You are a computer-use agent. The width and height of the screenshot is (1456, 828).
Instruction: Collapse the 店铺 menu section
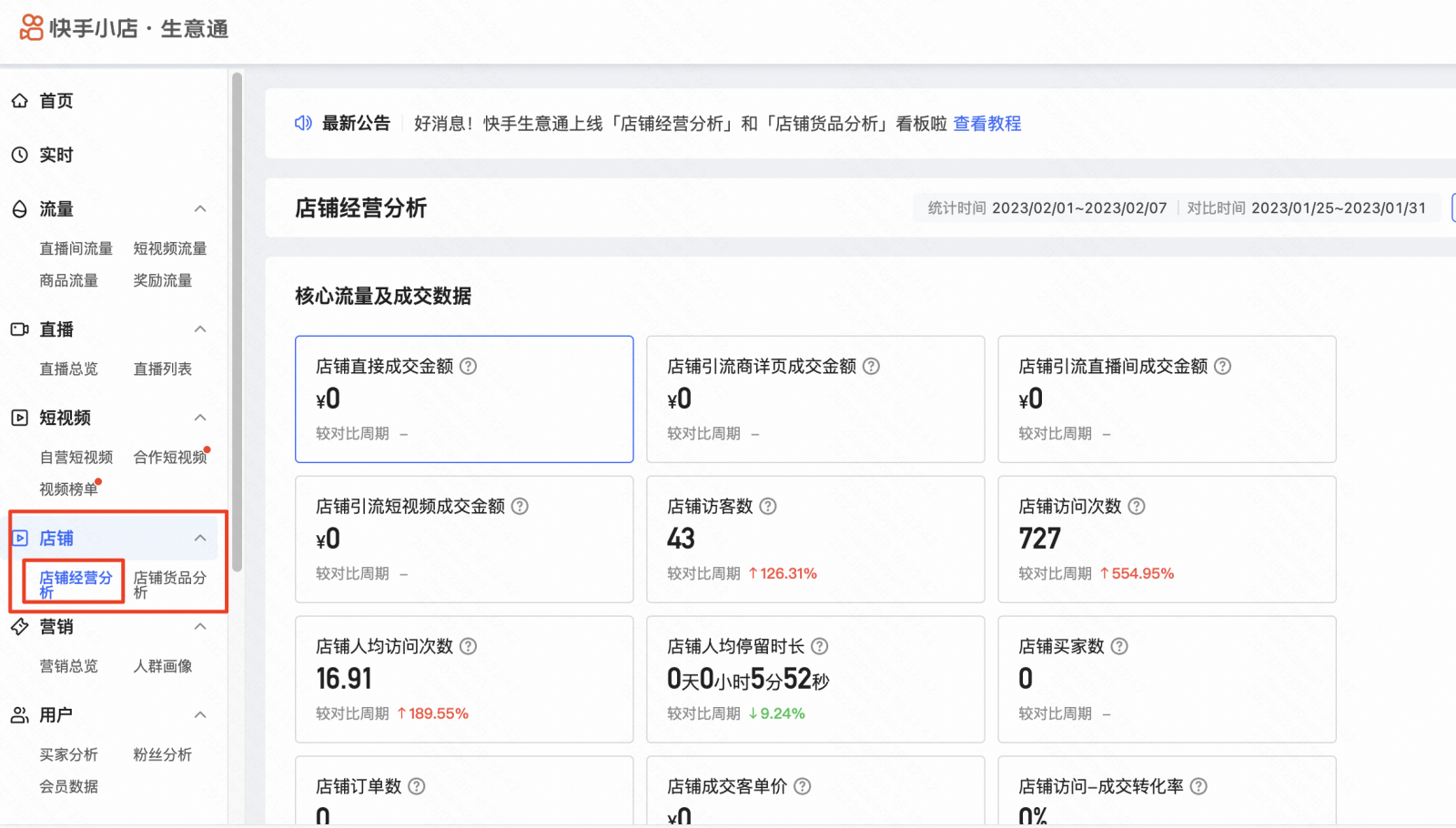200,538
